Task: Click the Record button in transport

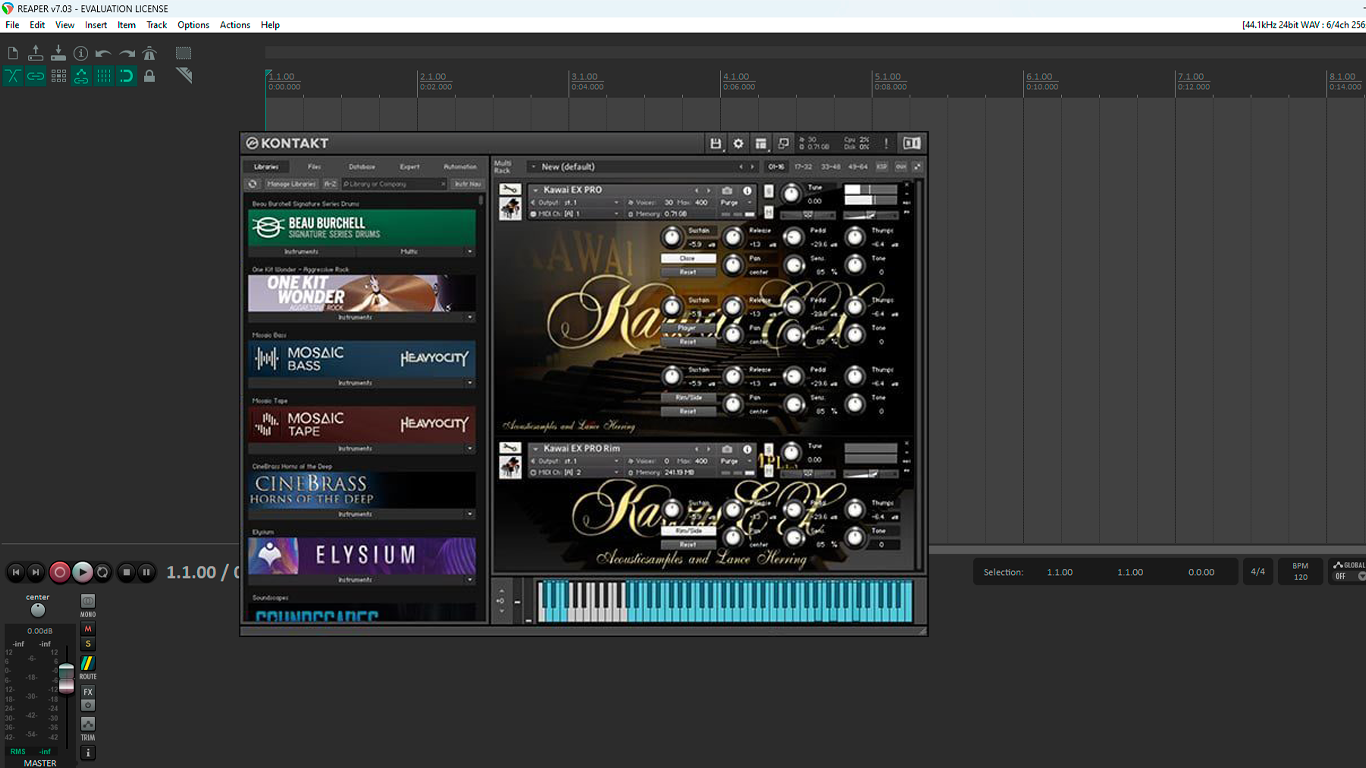Action: [x=60, y=572]
